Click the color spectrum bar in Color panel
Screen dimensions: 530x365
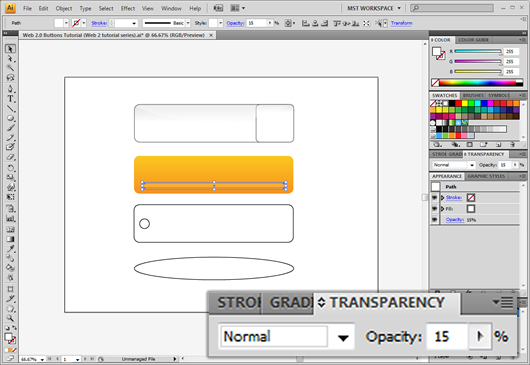(481, 82)
